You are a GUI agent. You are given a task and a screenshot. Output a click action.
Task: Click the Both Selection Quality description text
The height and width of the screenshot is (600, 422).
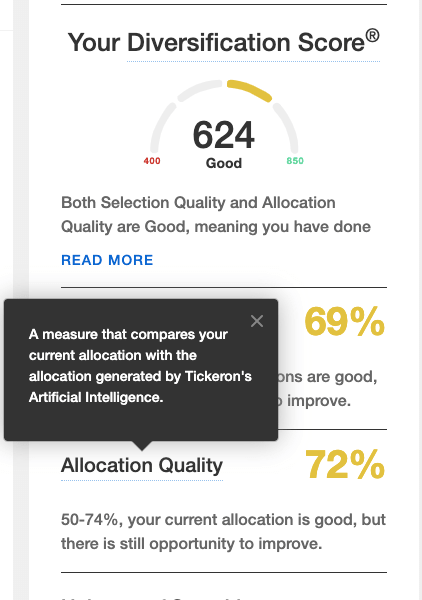pyautogui.click(x=216, y=215)
